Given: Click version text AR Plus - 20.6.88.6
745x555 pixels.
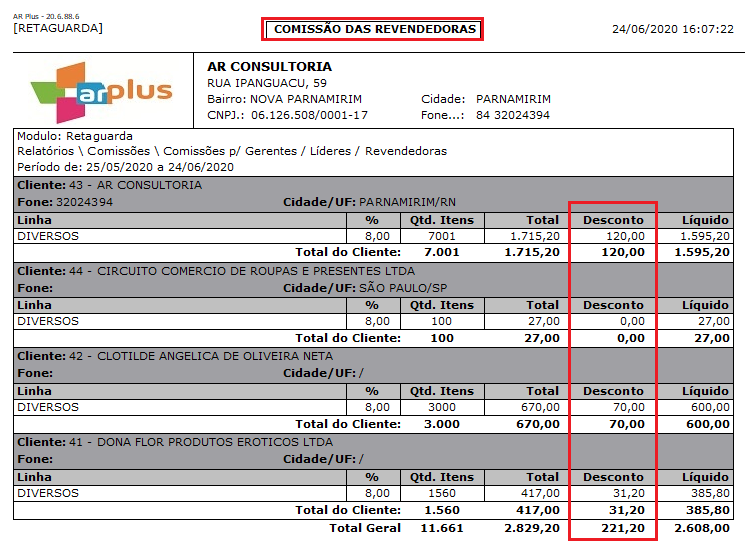Looking at the screenshot, I should pos(46,17).
